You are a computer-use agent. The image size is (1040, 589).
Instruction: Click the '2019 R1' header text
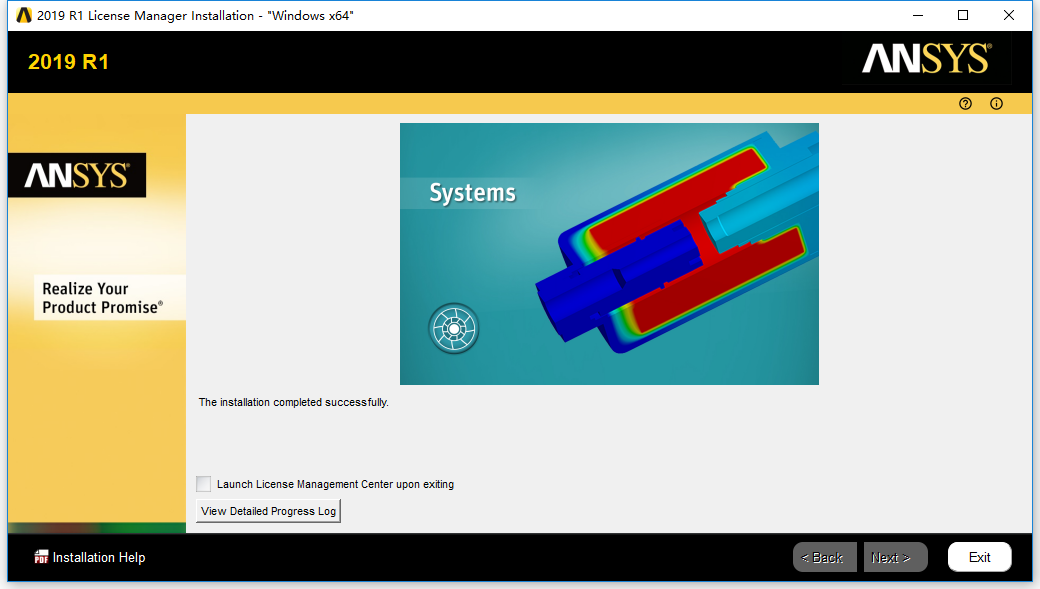pos(68,62)
